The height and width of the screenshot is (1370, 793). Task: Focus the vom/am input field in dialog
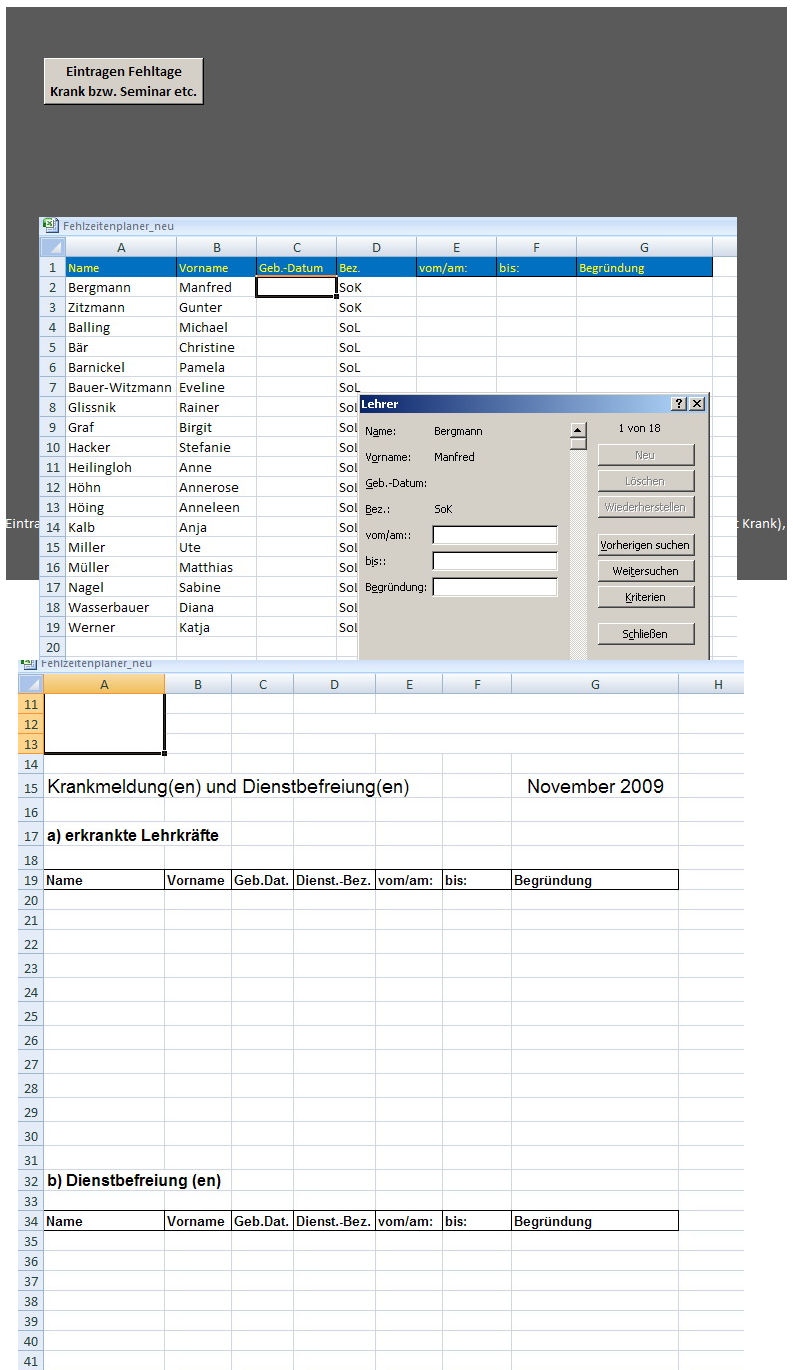(x=495, y=535)
